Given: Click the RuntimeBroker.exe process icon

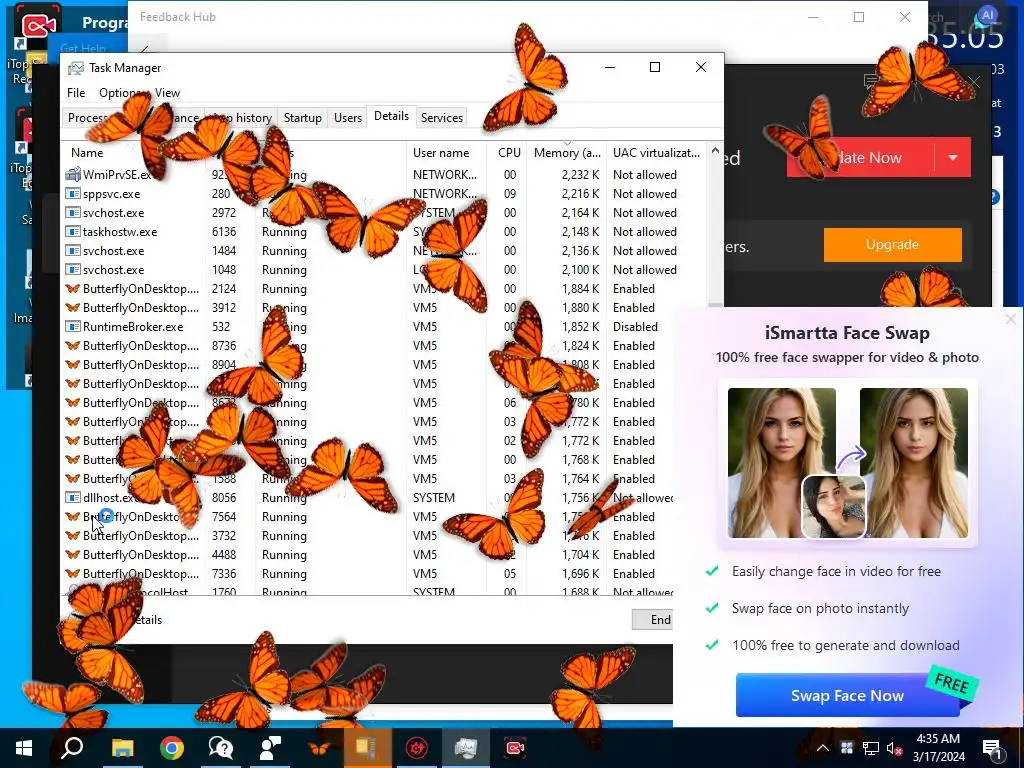Looking at the screenshot, I should point(72,327).
